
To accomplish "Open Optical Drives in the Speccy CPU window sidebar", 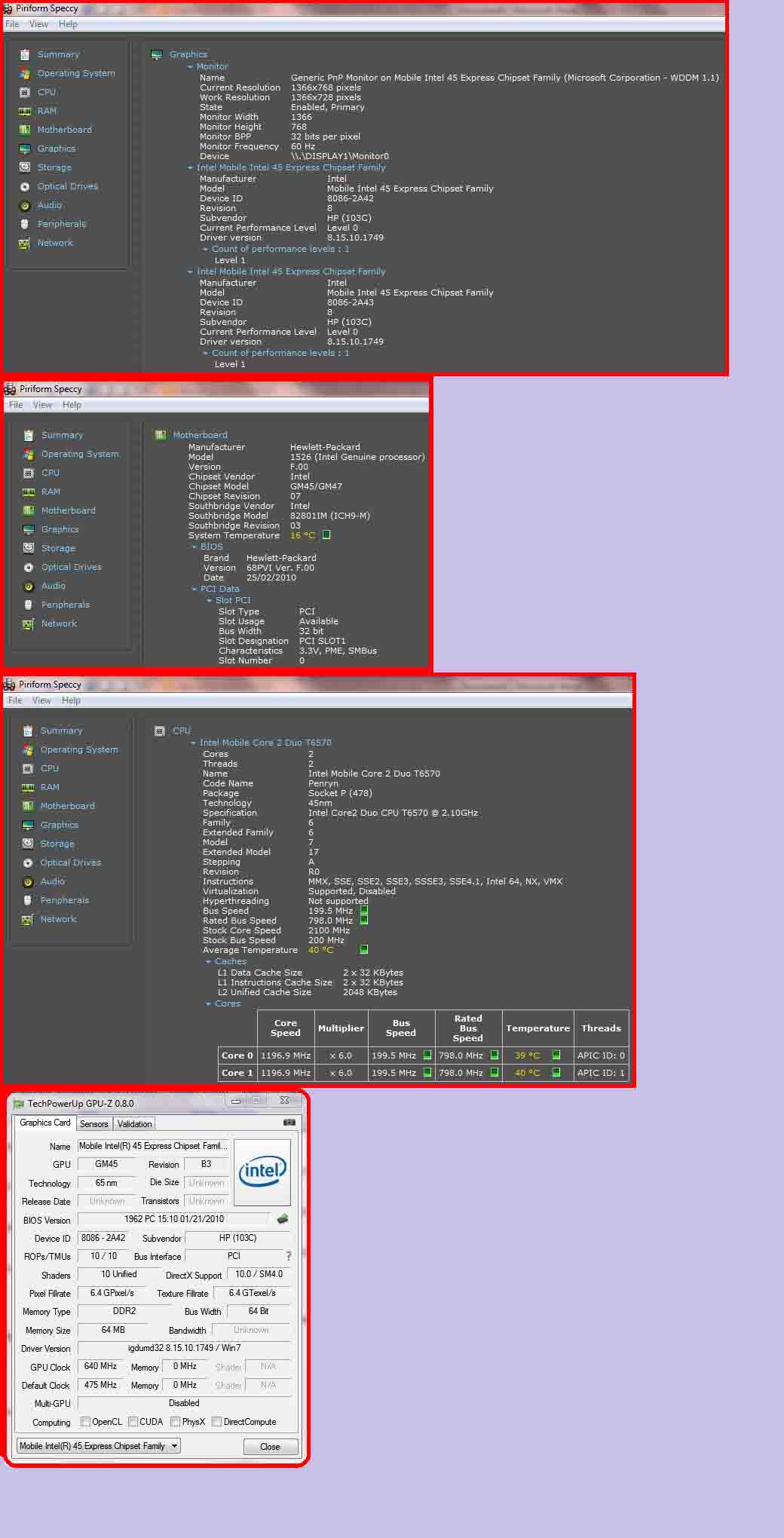I will (x=70, y=862).
